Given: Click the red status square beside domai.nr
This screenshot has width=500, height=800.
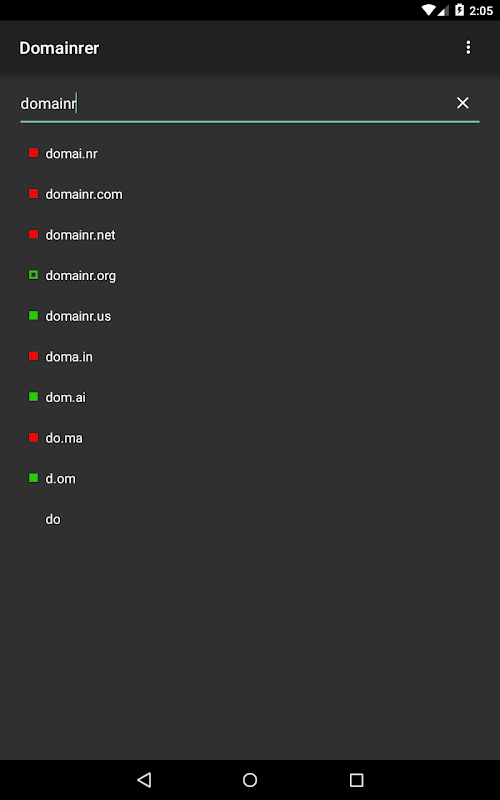Looking at the screenshot, I should click(x=33, y=153).
